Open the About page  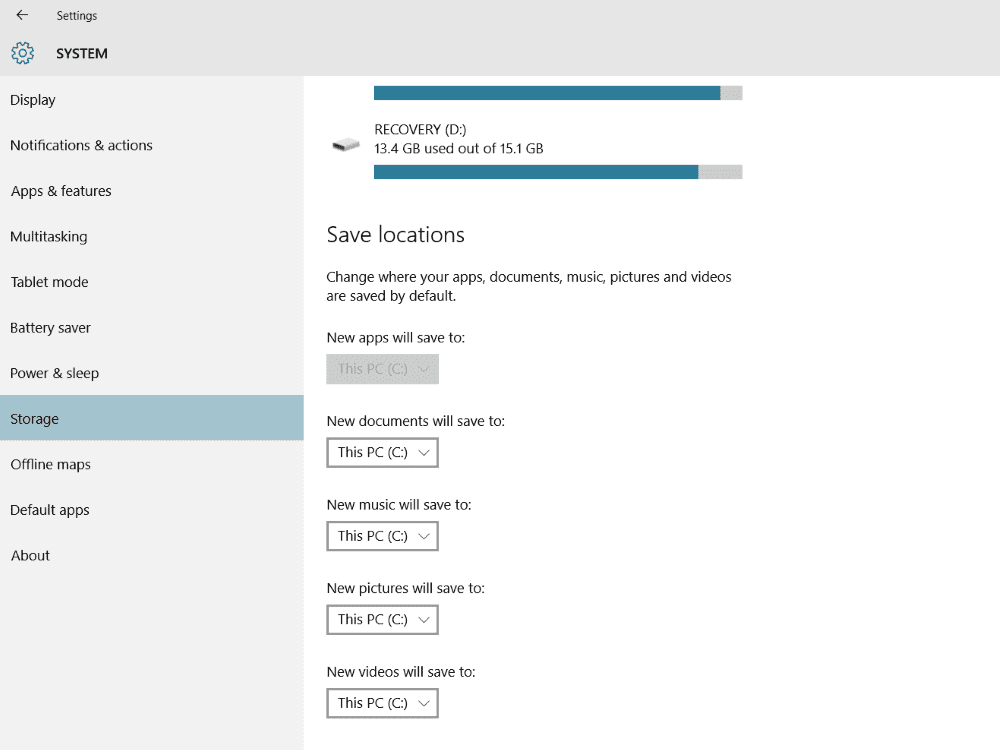click(x=152, y=555)
